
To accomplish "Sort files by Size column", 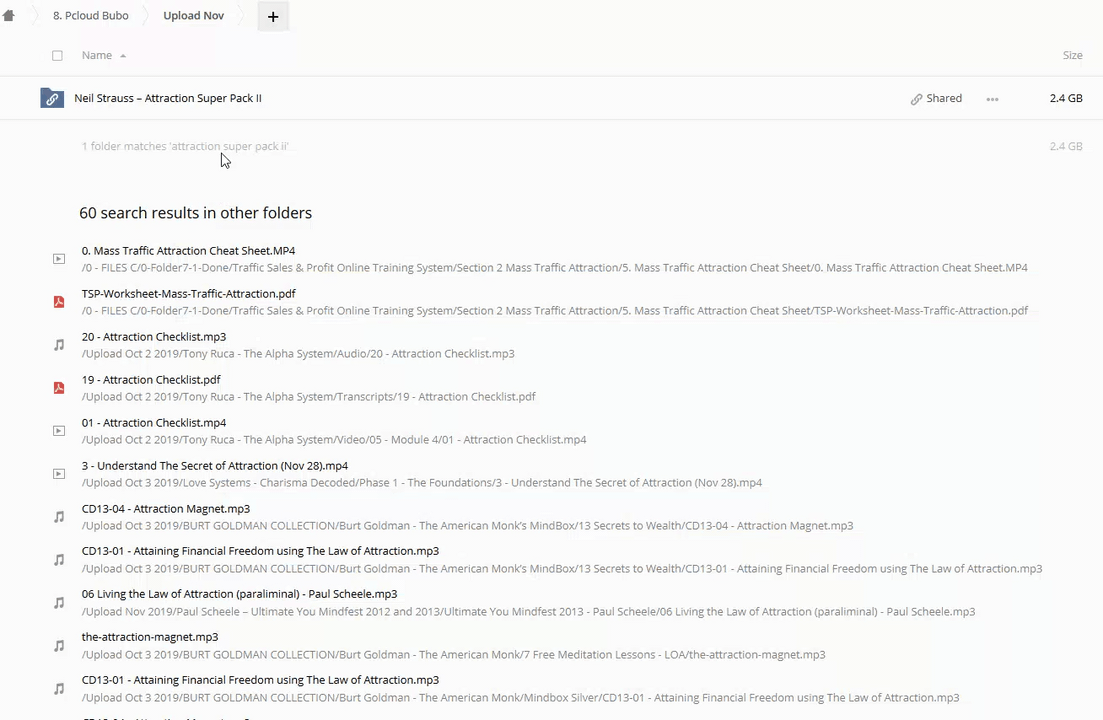I will 1072,56.
